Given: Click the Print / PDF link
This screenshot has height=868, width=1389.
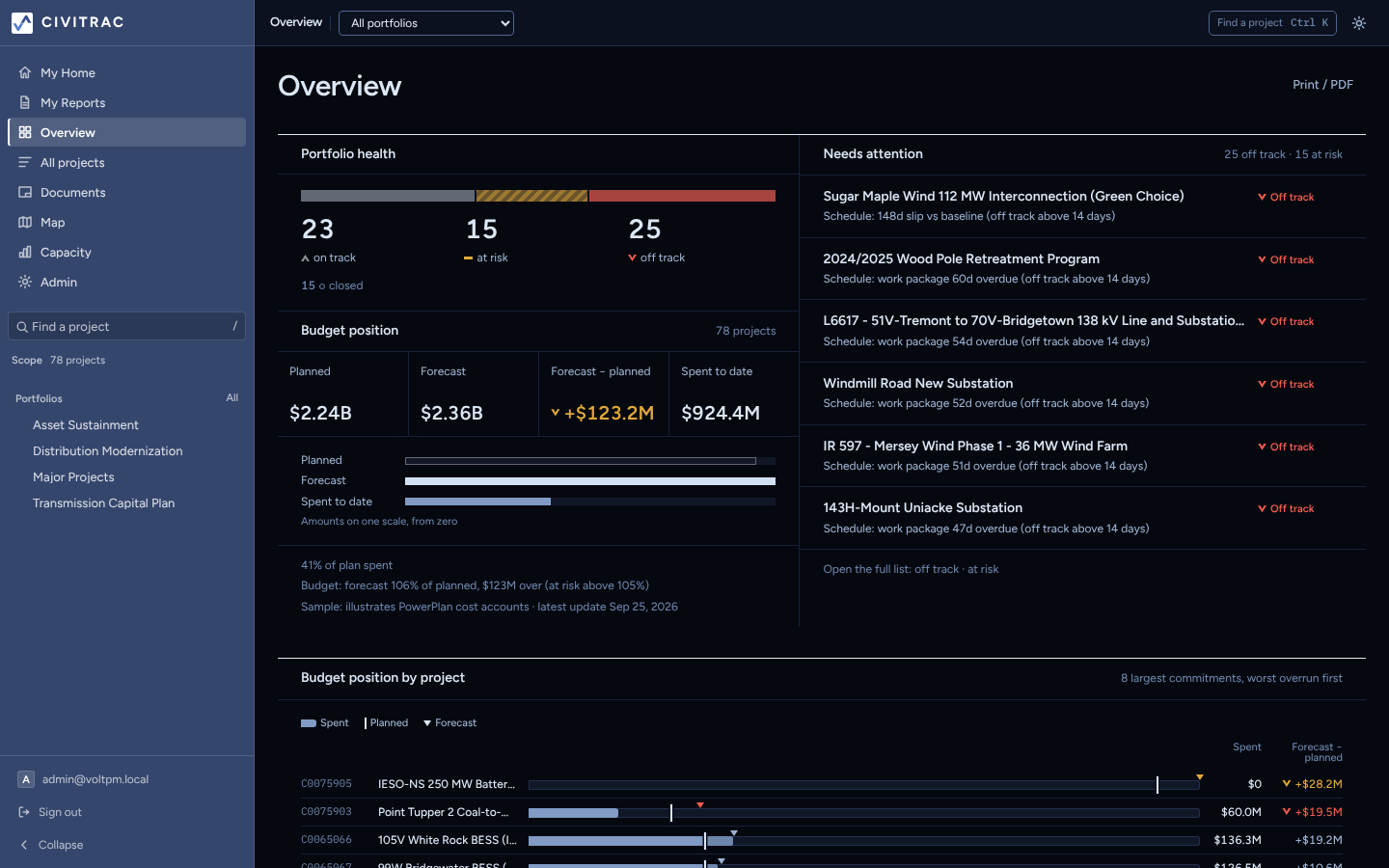Looking at the screenshot, I should (1322, 85).
